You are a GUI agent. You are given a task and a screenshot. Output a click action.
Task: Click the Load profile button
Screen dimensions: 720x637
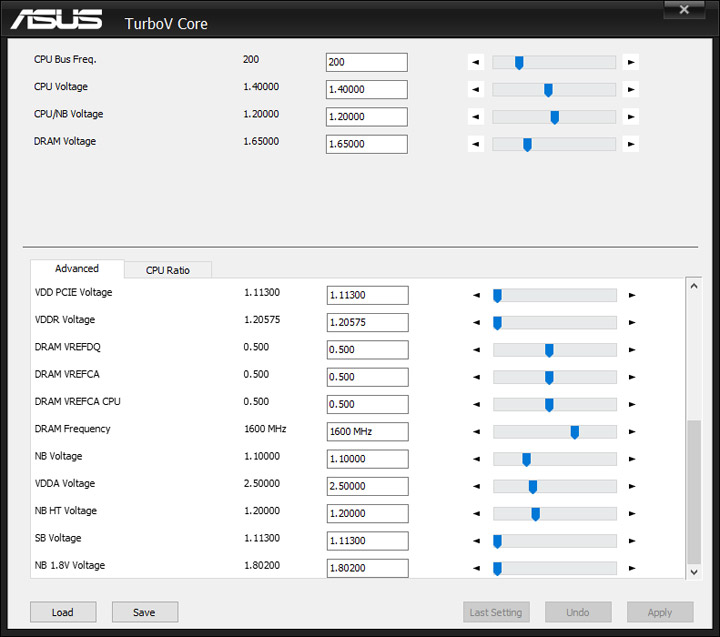[x=63, y=612]
